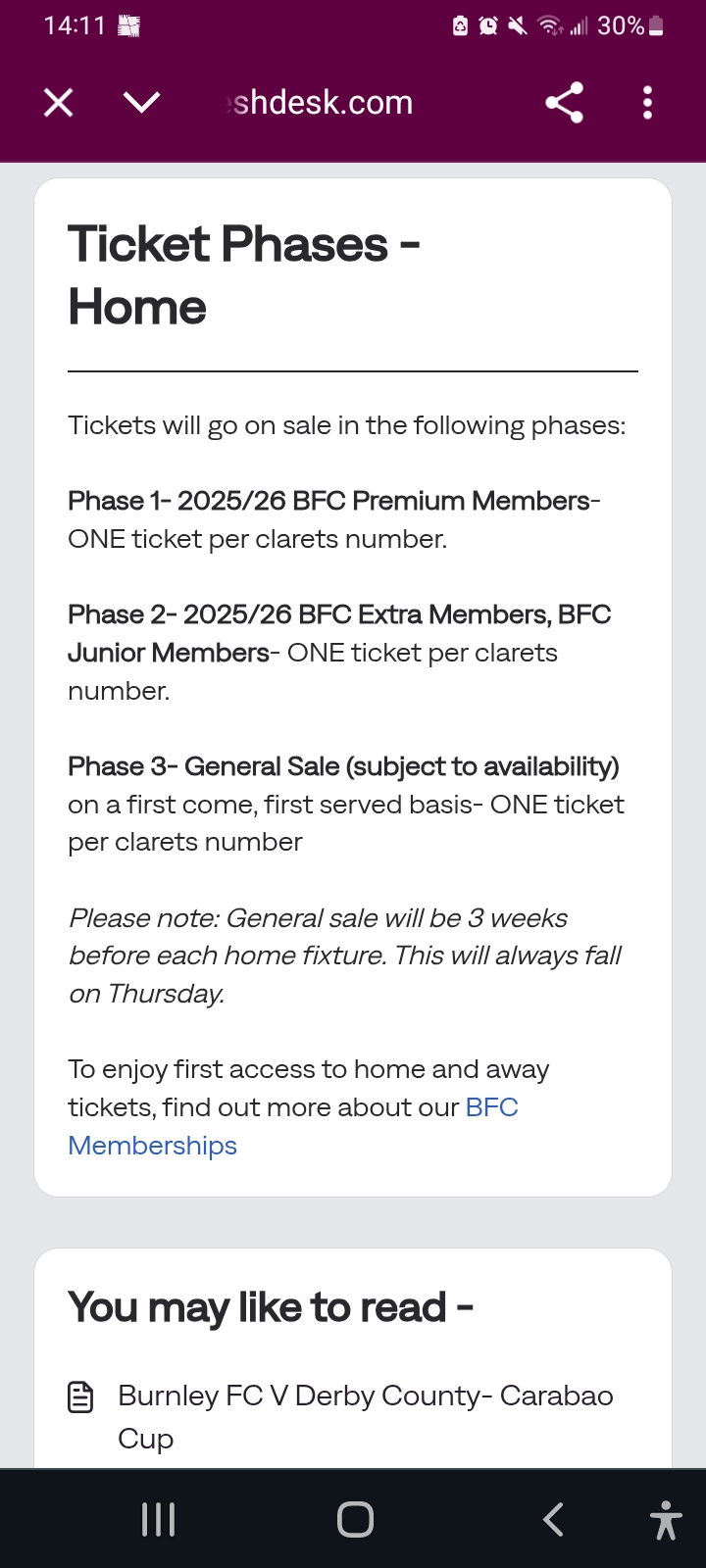Close the in-app browser tab
Screen dimensions: 706x1568
59,102
